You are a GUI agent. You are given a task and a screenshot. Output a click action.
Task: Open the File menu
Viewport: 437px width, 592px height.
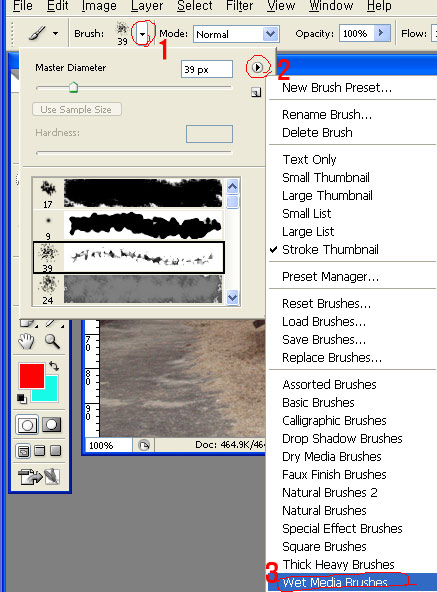tap(22, 6)
